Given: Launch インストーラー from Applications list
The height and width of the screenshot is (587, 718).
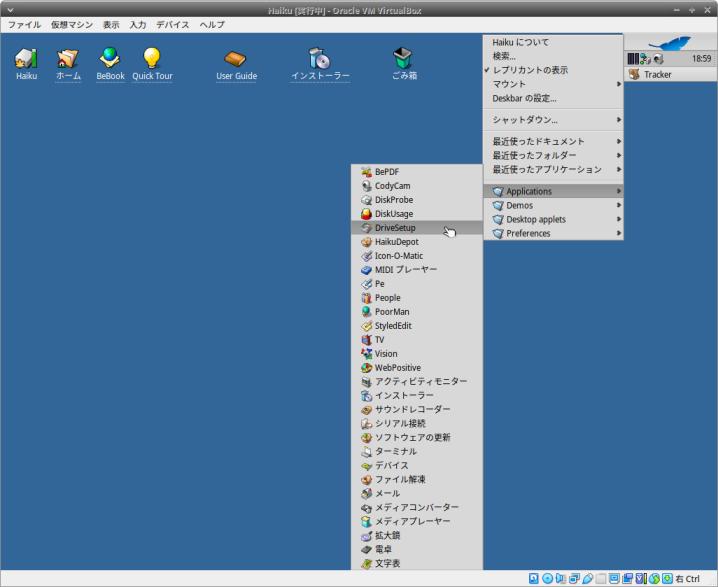Looking at the screenshot, I should pos(417,395).
